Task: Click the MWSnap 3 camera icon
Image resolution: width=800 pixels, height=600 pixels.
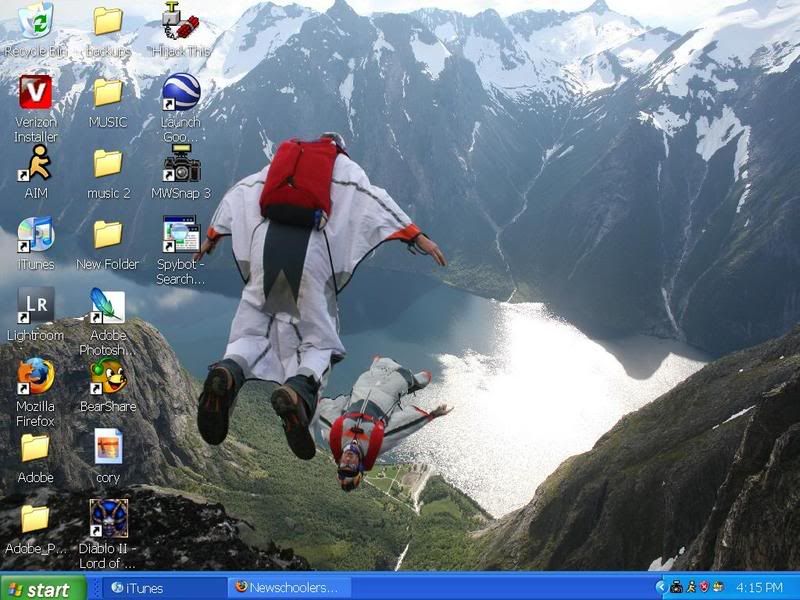Action: click(180, 164)
